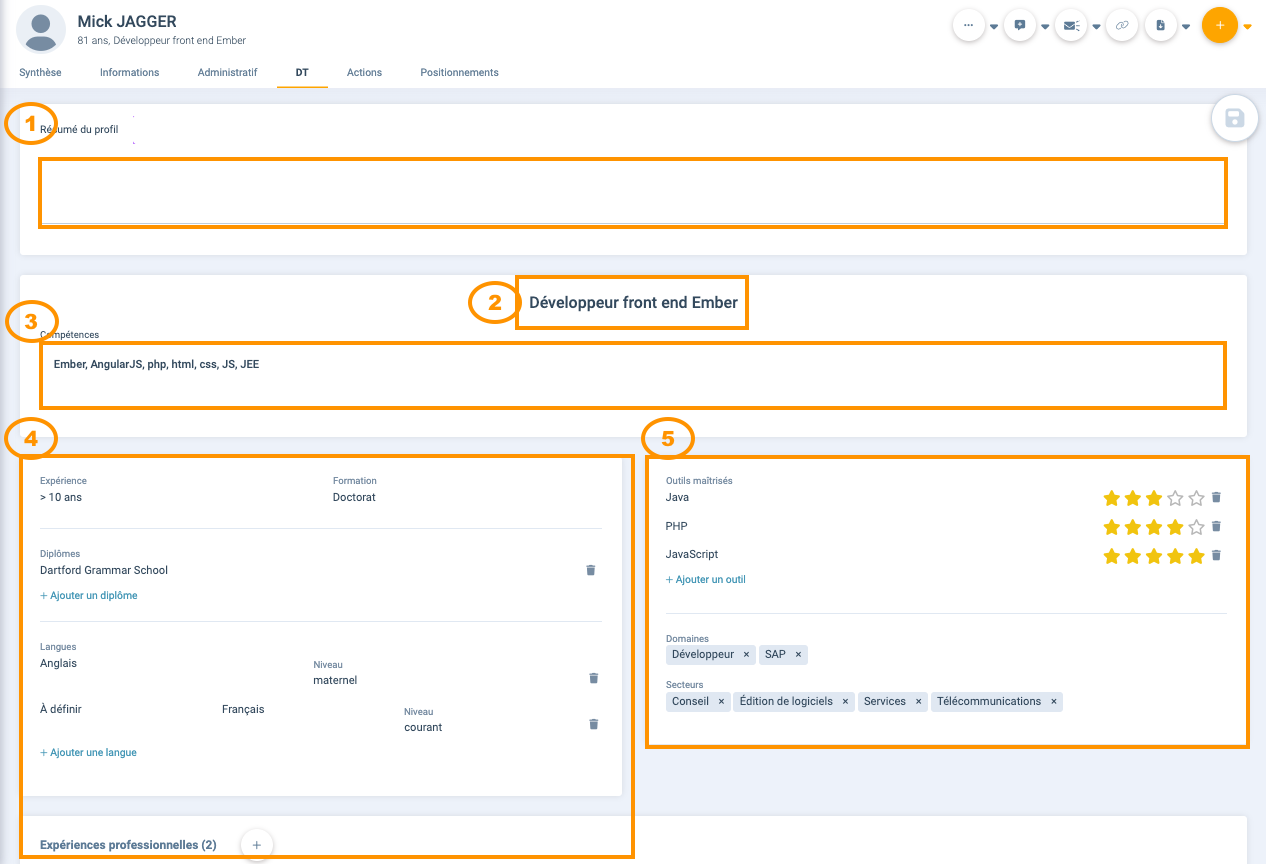This screenshot has height=864, width=1266.
Task: Set PHP rating to one star
Action: 1111,527
